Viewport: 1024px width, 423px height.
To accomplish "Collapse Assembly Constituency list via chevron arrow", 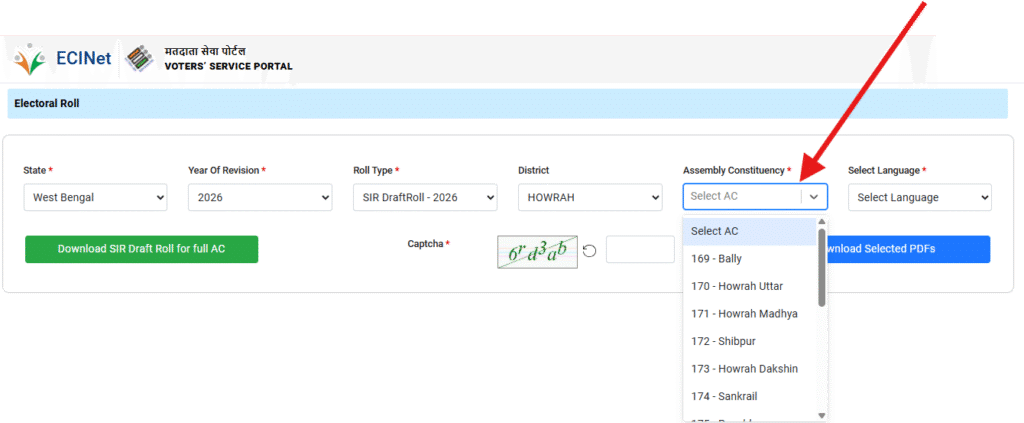I will point(814,197).
